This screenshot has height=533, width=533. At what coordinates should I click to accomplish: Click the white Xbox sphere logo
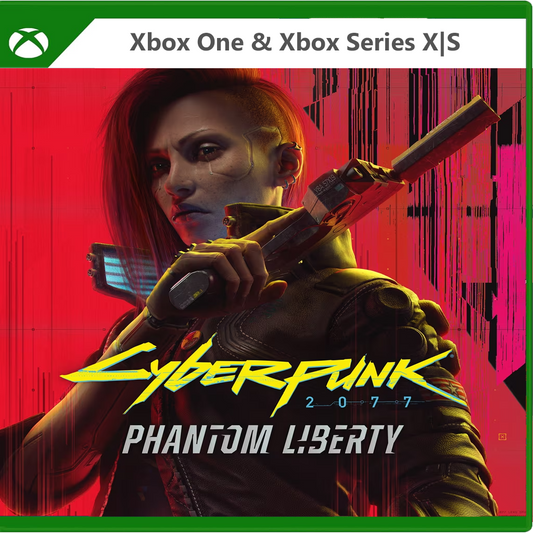tap(29, 43)
